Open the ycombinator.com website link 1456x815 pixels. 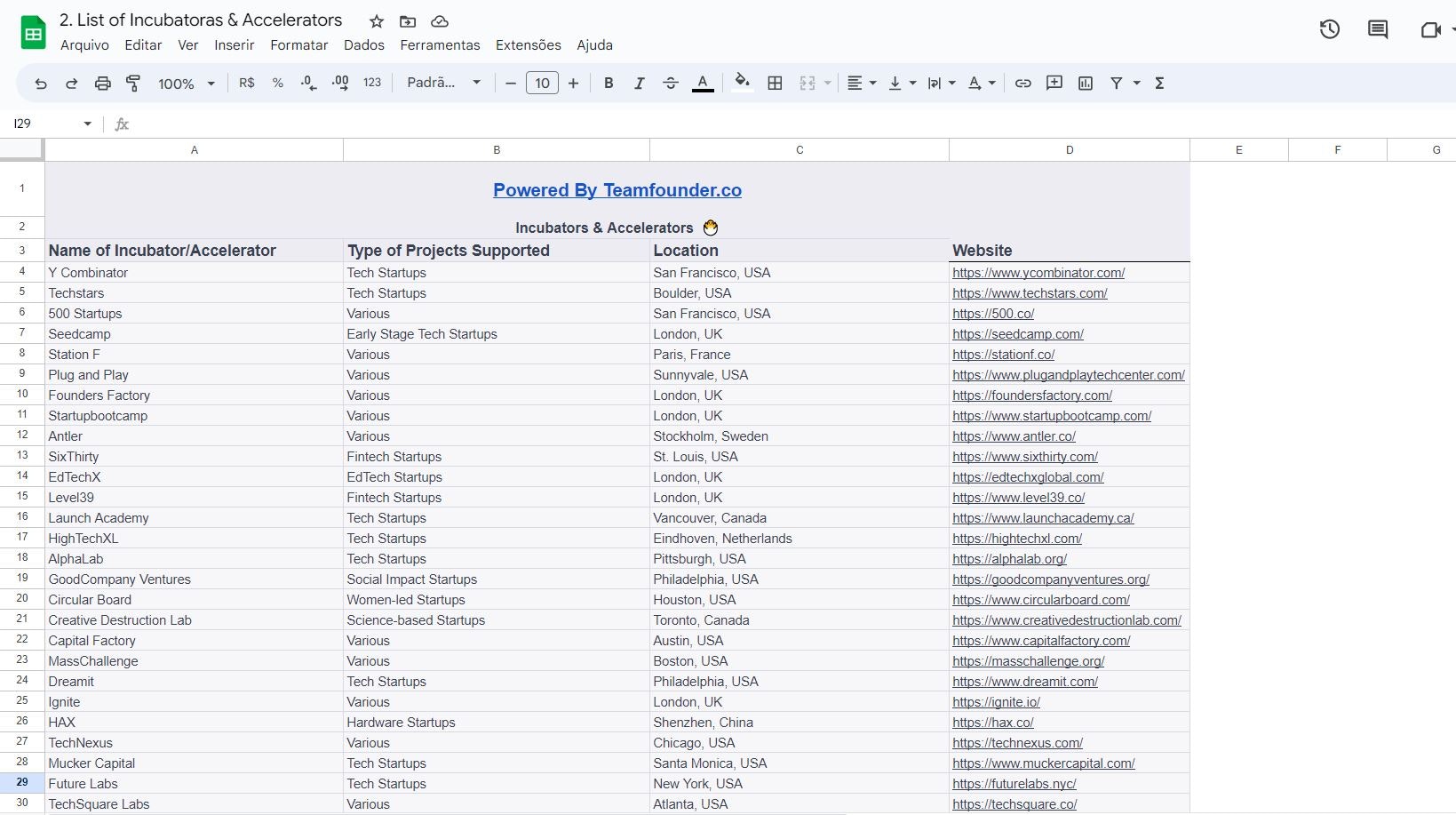pos(1038,273)
